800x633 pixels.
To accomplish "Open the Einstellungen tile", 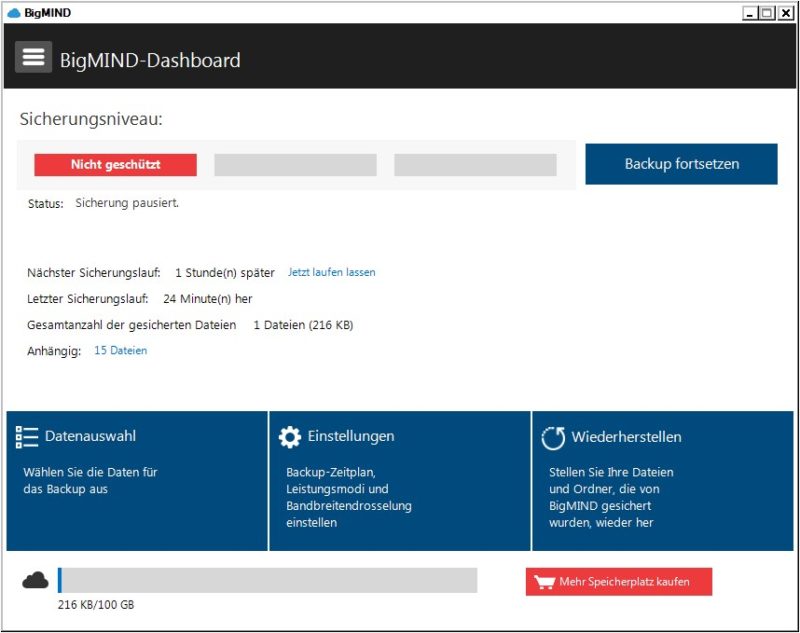I will tap(399, 481).
